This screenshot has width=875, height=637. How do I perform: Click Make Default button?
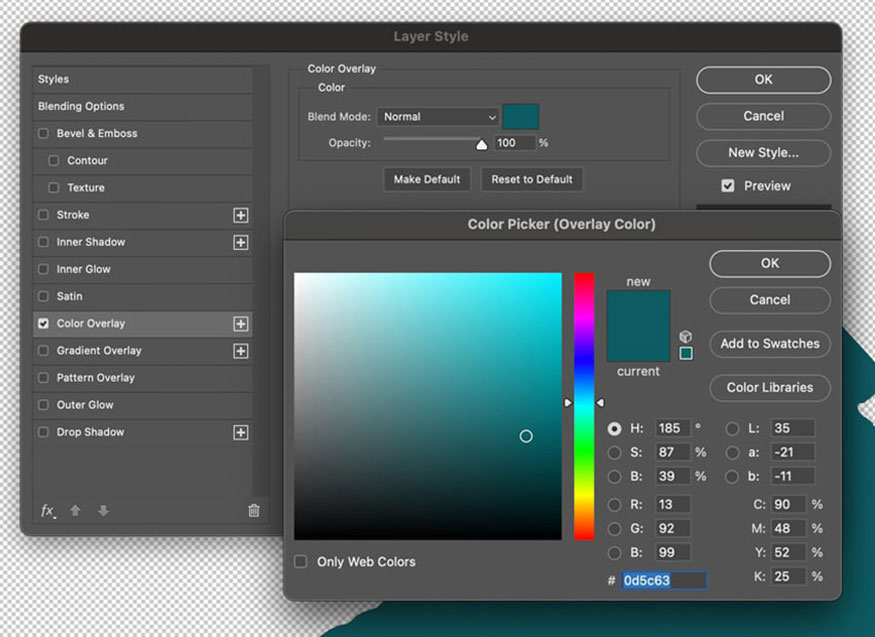(x=427, y=179)
